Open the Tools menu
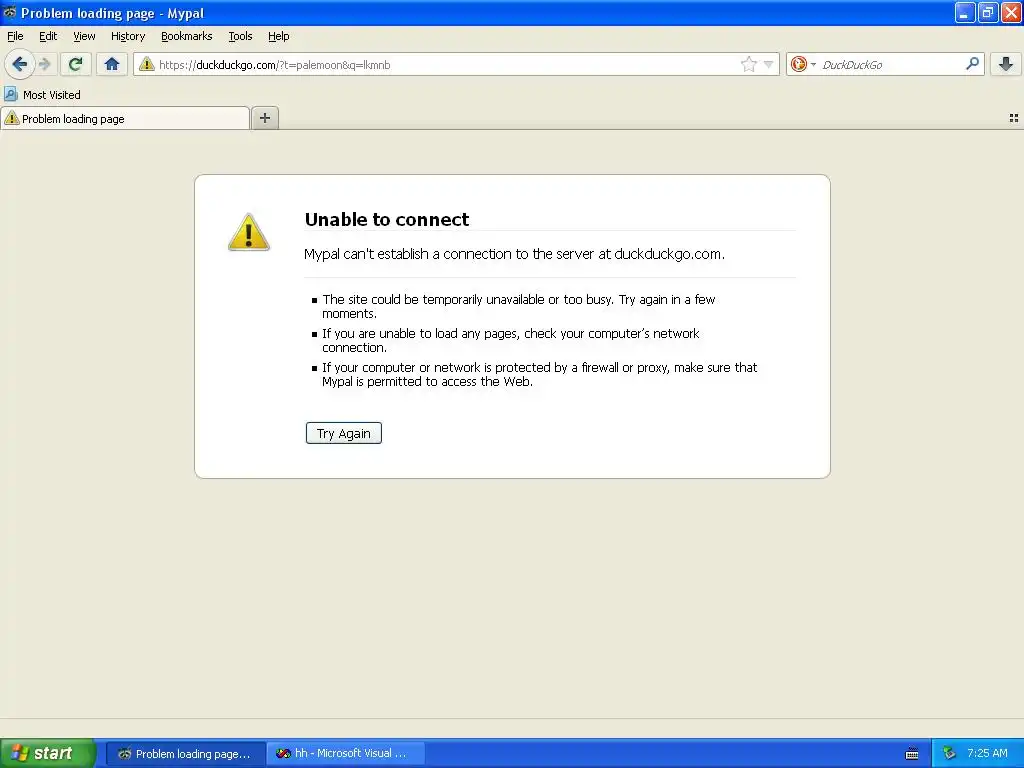Screen dimensions: 1024x768 240,36
